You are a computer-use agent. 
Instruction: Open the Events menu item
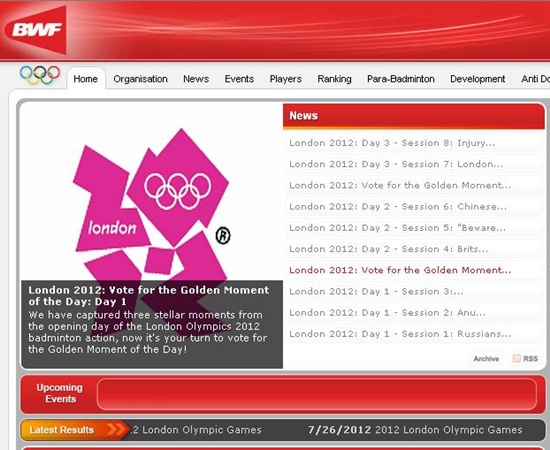tap(239, 79)
